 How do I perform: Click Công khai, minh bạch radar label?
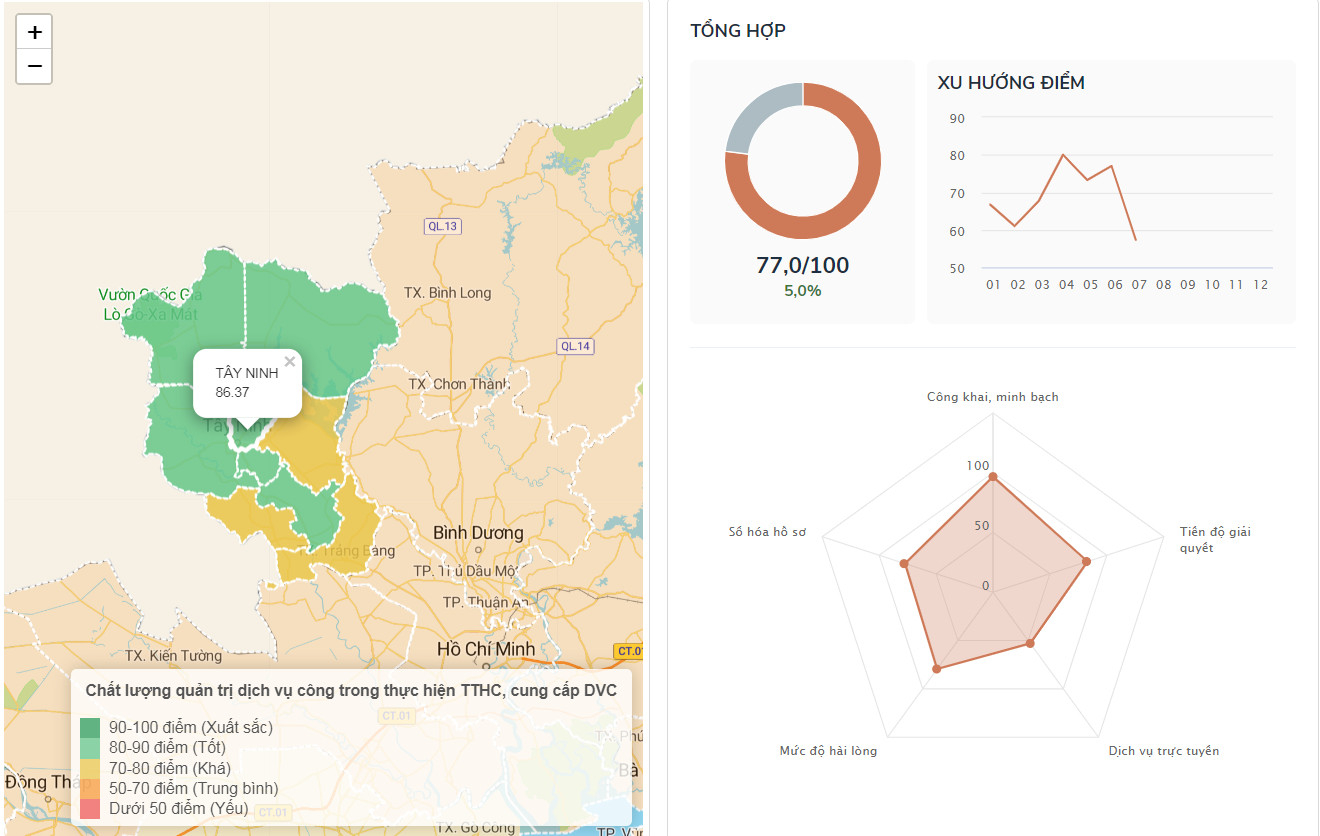pyautogui.click(x=992, y=397)
